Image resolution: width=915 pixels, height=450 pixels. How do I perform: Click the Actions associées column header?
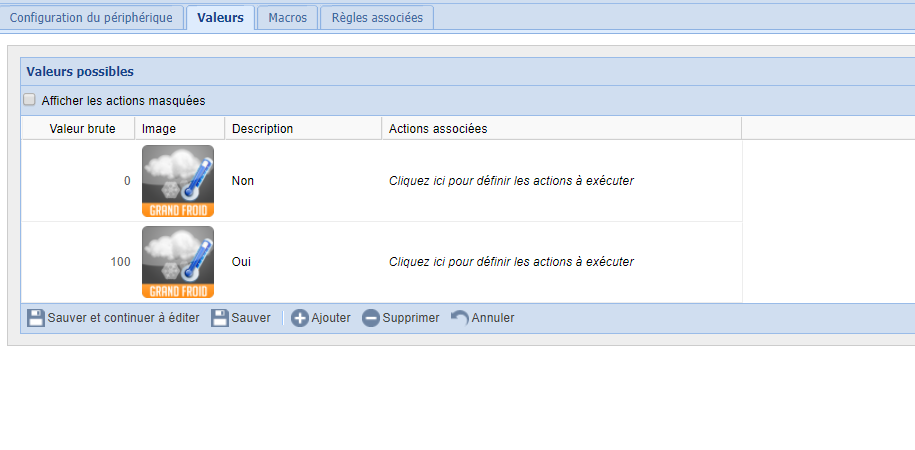(x=438, y=129)
